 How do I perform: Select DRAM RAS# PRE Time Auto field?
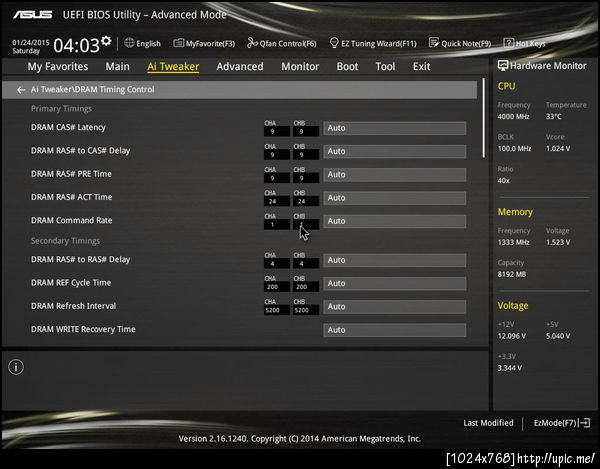[x=395, y=175]
